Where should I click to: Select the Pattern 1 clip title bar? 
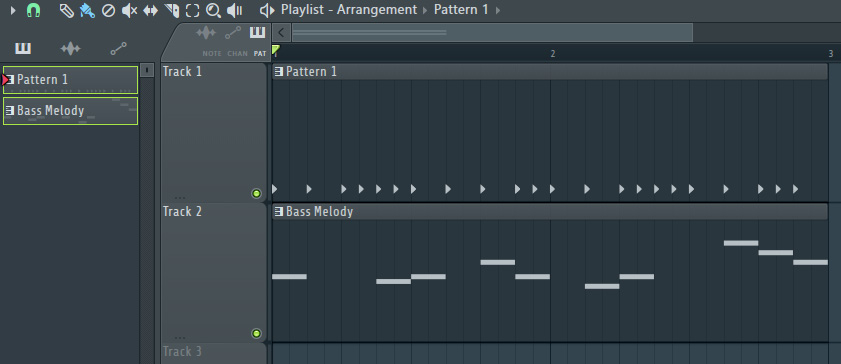[x=550, y=72]
